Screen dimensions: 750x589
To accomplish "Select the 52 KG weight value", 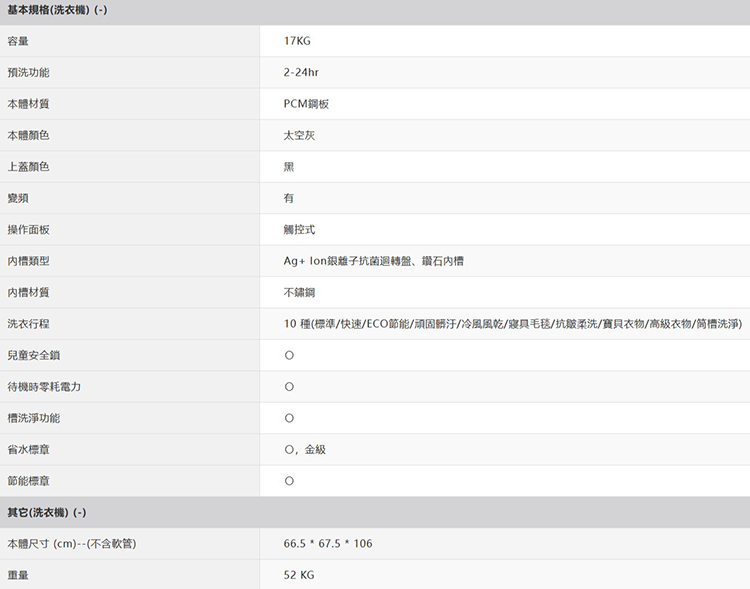I will point(299,575).
